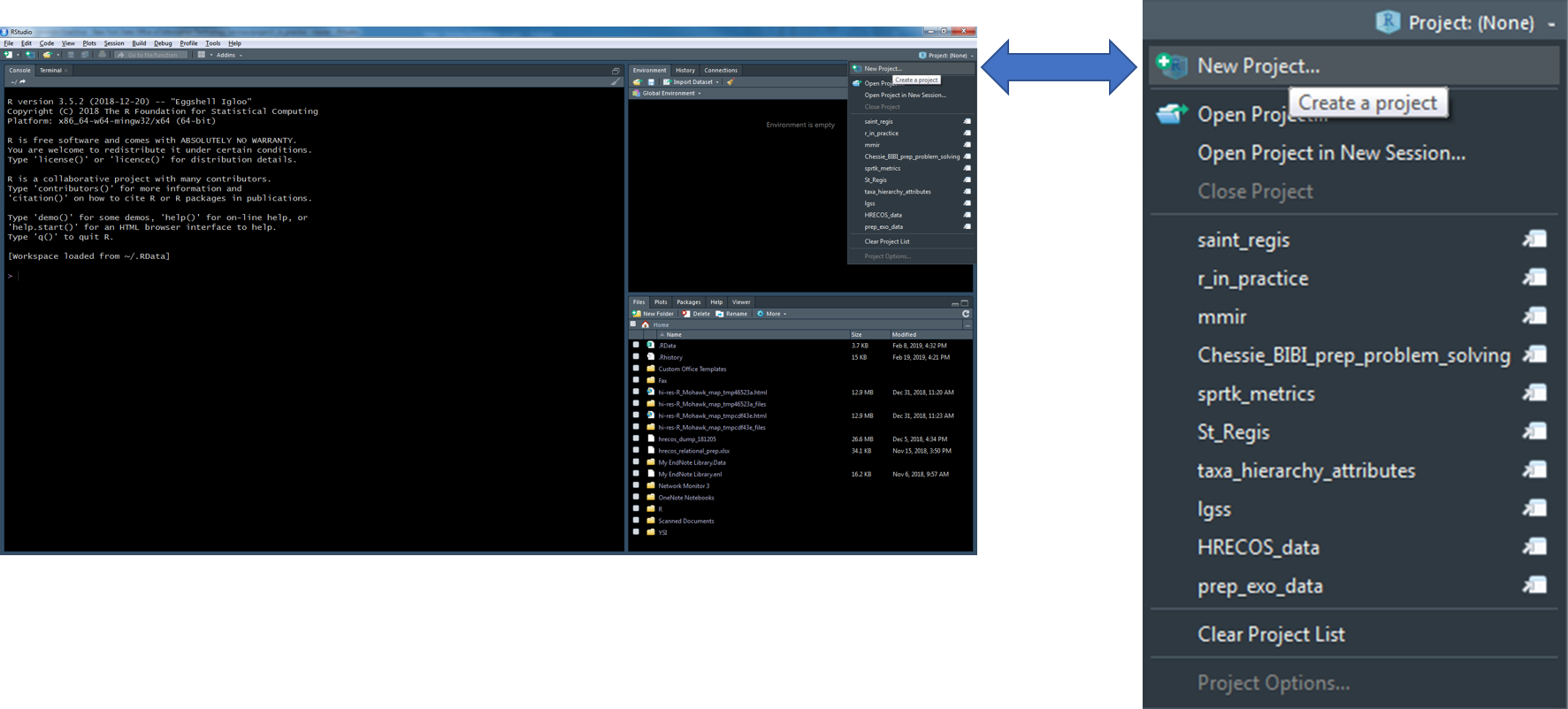Click the new-session icon beside prep_exo_data in enlarged menu
This screenshot has height=709, width=1568.
pyautogui.click(x=1535, y=585)
